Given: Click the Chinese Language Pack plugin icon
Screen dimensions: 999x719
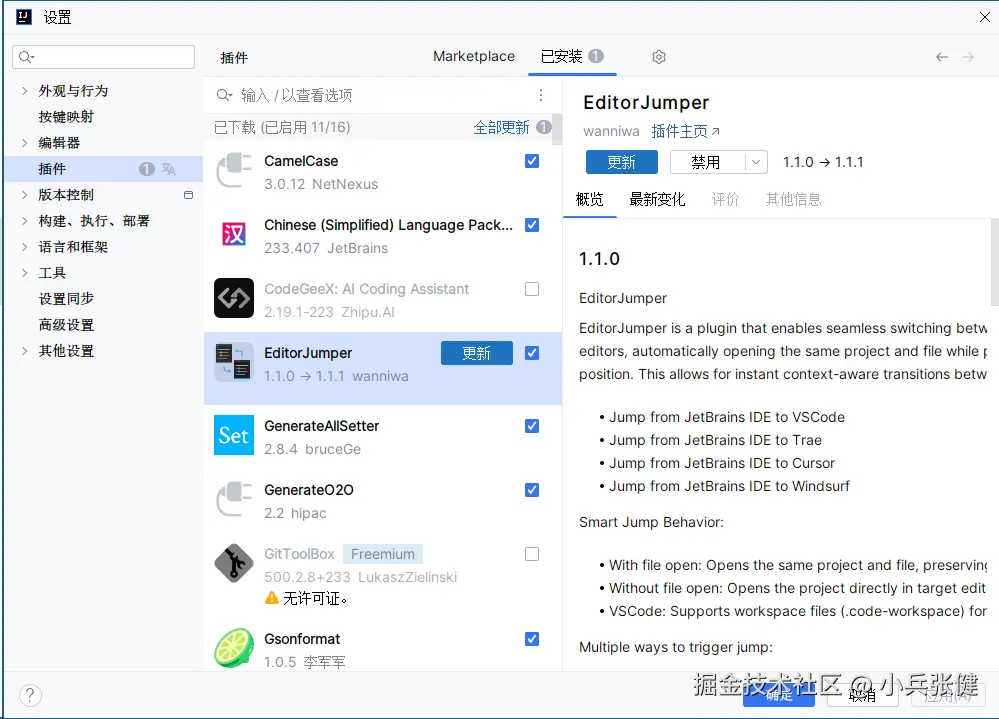Looking at the screenshot, I should (234, 234).
